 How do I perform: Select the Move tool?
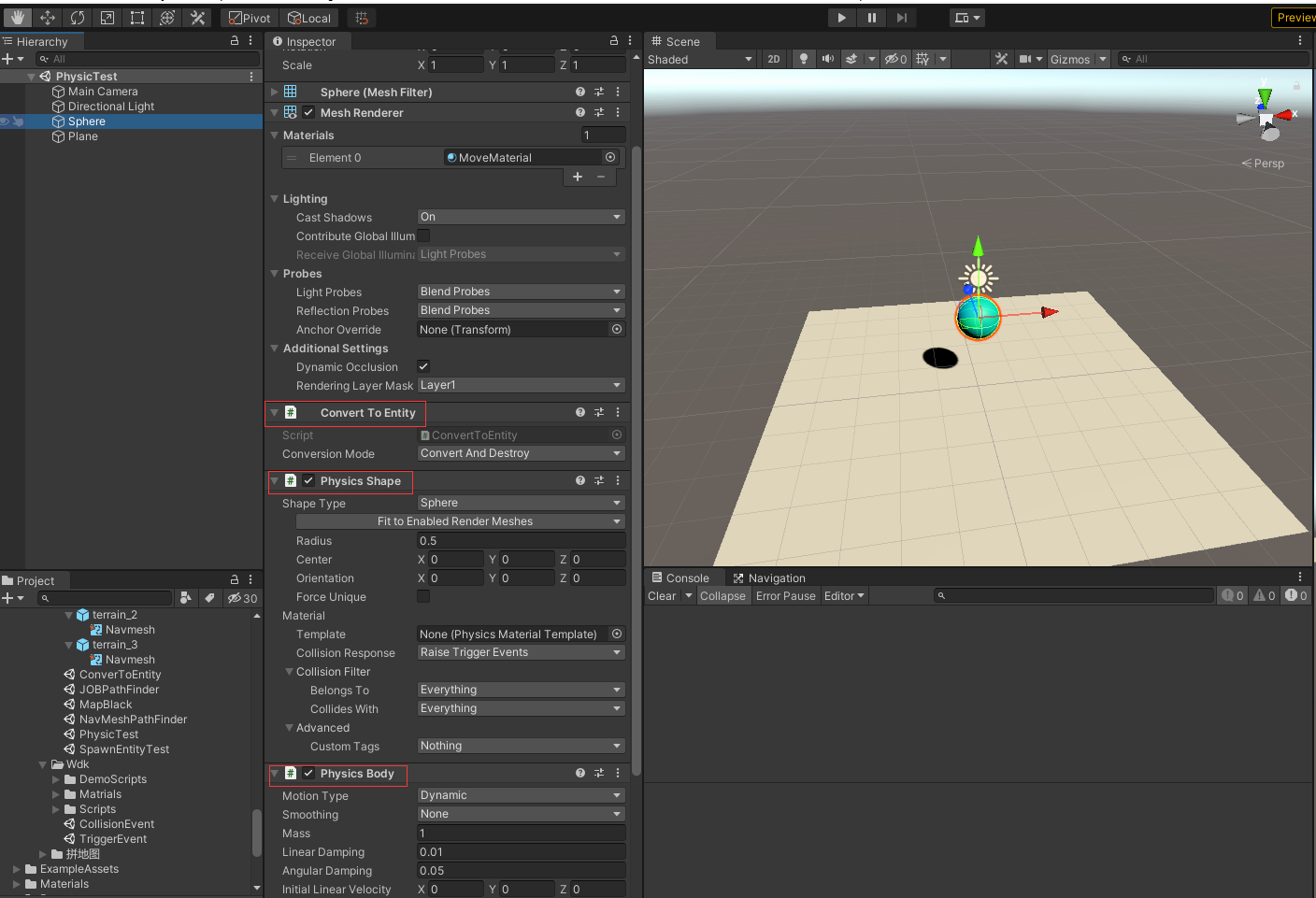point(48,18)
